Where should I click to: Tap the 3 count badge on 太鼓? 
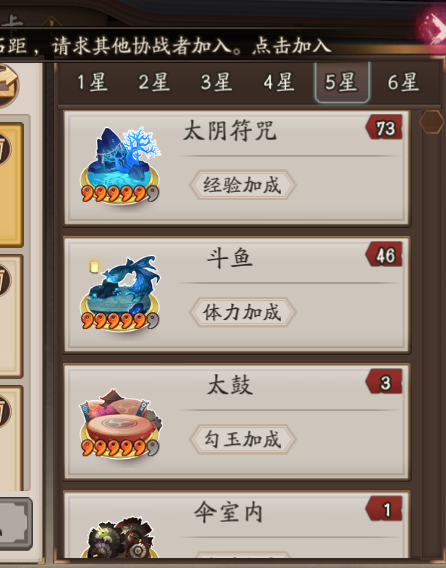(x=384, y=382)
